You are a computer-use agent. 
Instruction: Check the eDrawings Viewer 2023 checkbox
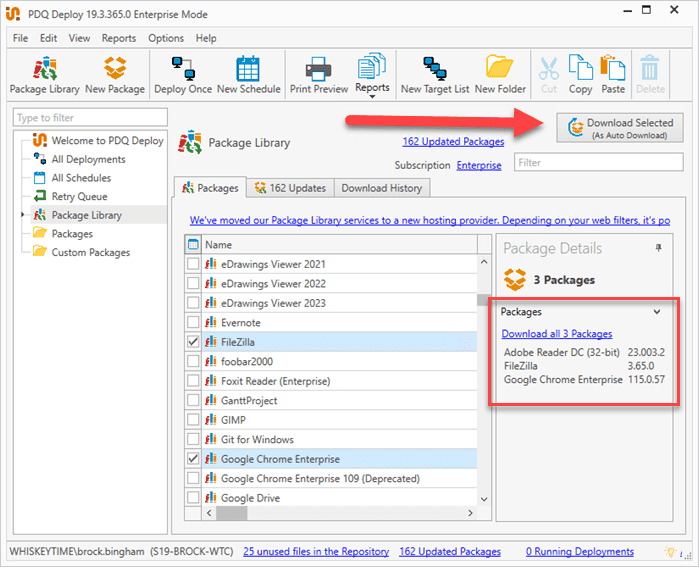click(x=193, y=303)
